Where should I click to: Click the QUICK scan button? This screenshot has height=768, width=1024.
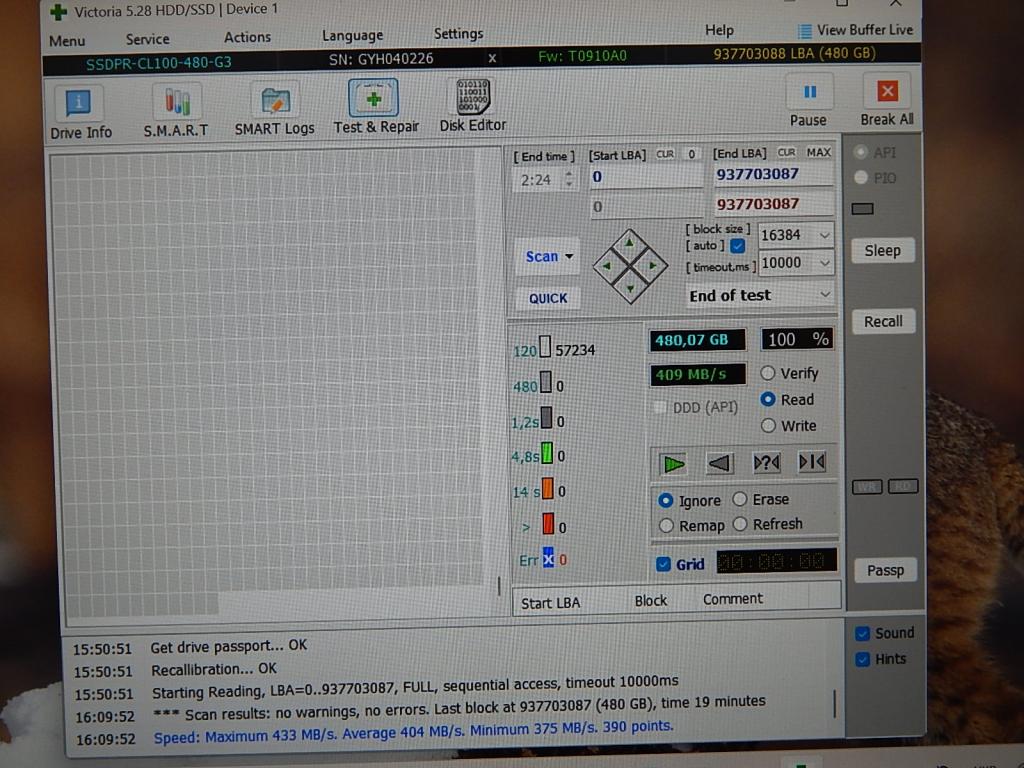click(548, 298)
